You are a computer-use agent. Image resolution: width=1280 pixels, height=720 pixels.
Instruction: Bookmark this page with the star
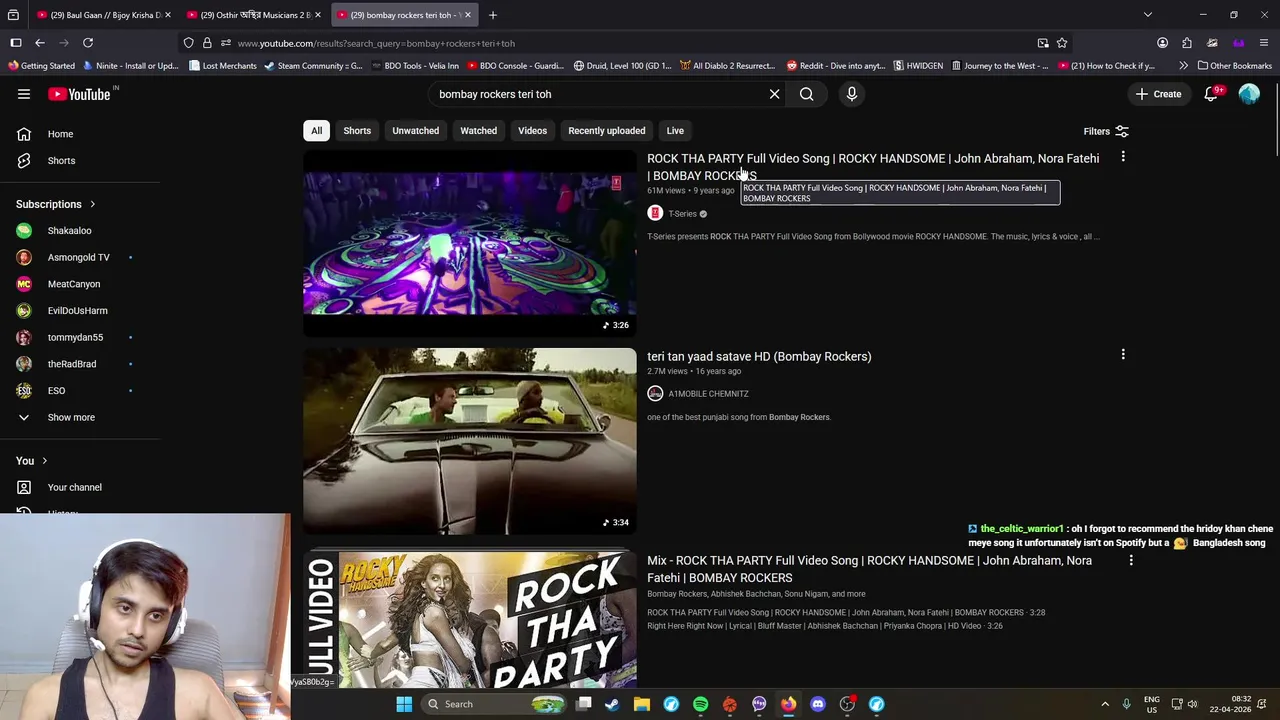[1062, 43]
